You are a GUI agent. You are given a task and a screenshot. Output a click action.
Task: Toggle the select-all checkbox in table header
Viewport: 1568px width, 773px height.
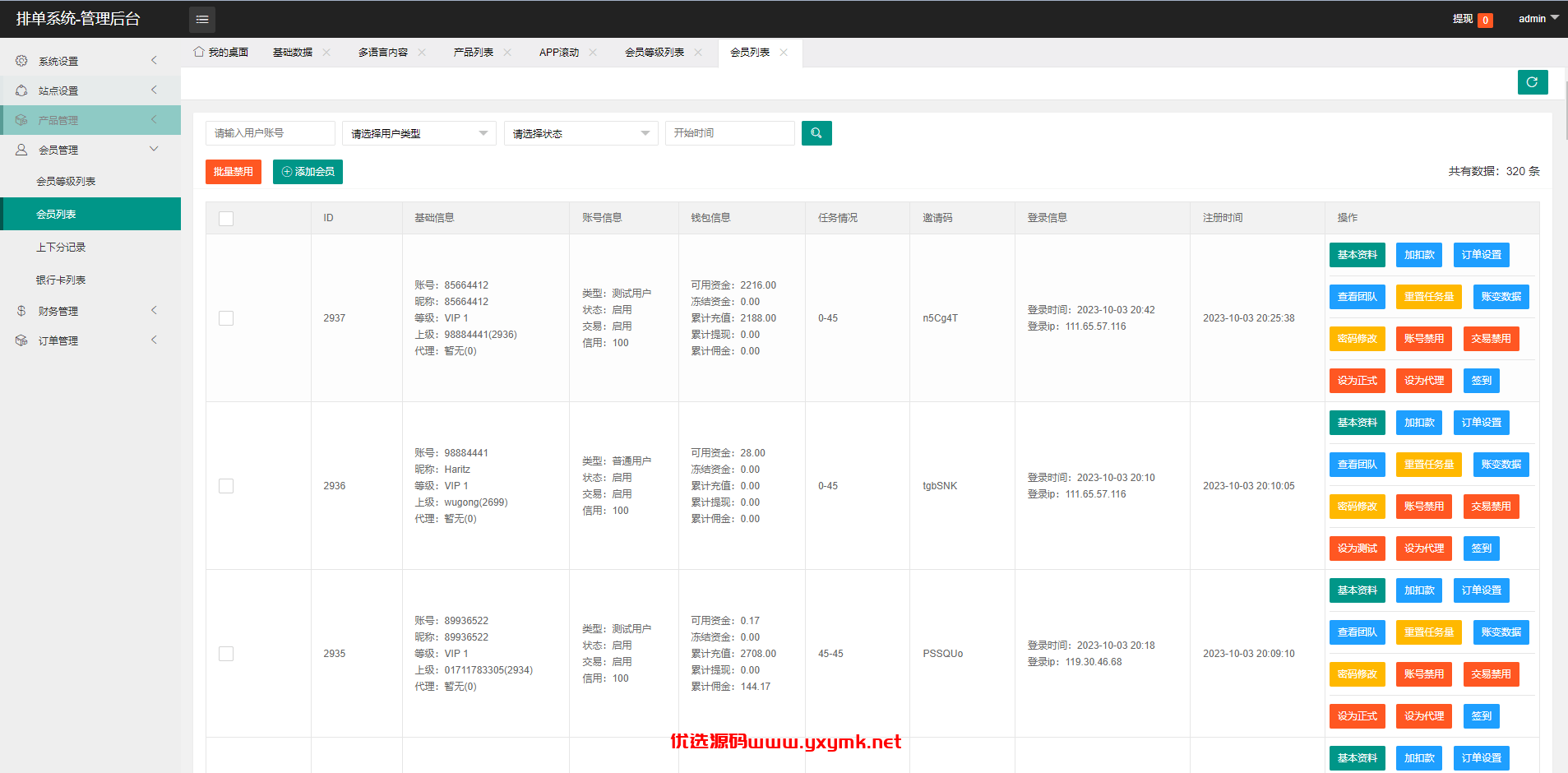(226, 219)
